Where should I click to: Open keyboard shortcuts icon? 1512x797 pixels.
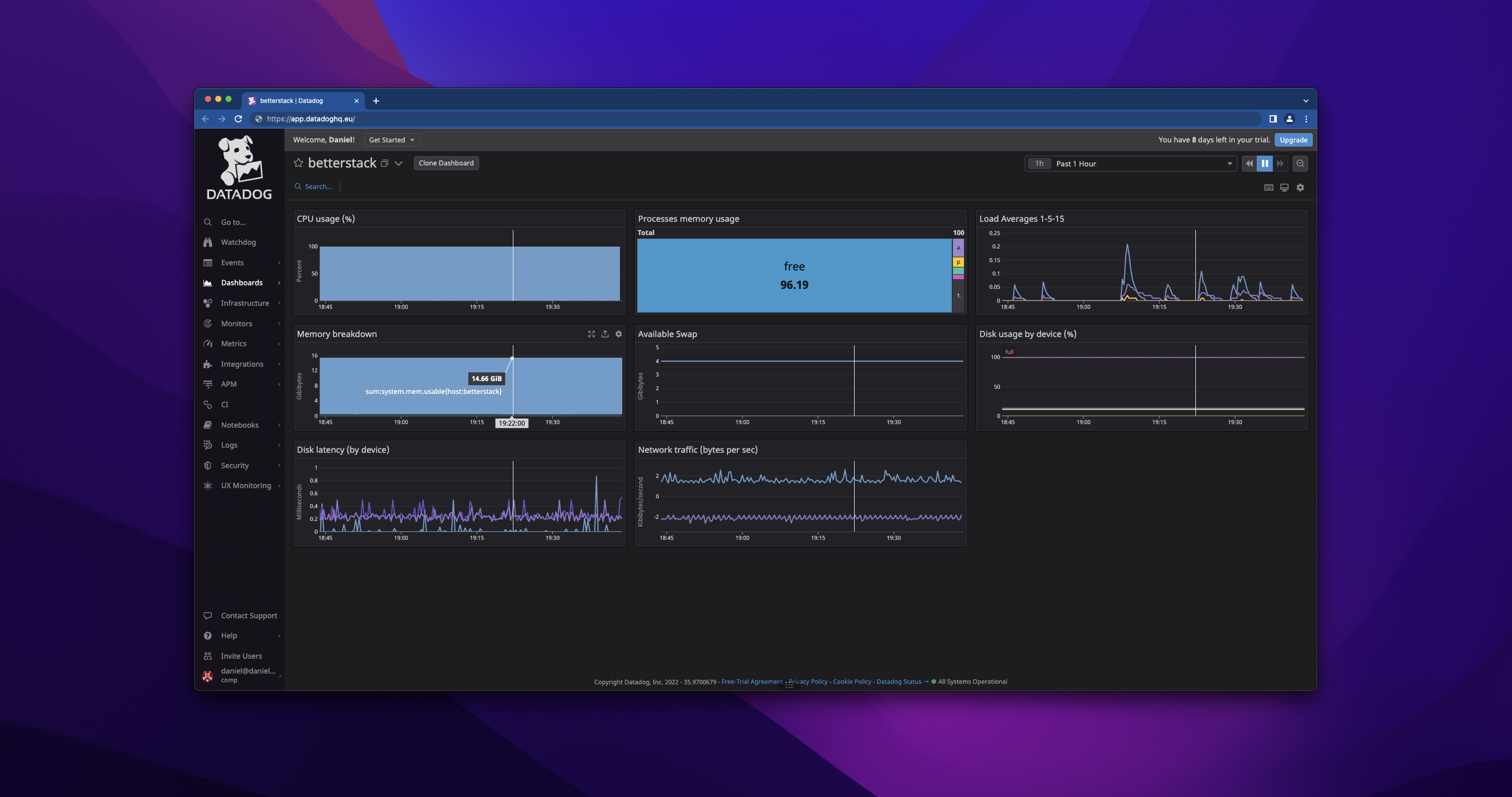(x=1268, y=187)
